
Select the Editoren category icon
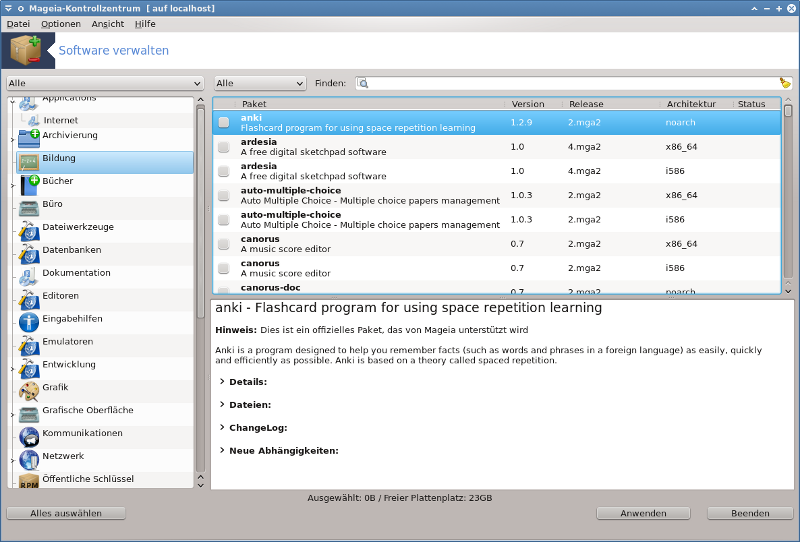(x=29, y=300)
